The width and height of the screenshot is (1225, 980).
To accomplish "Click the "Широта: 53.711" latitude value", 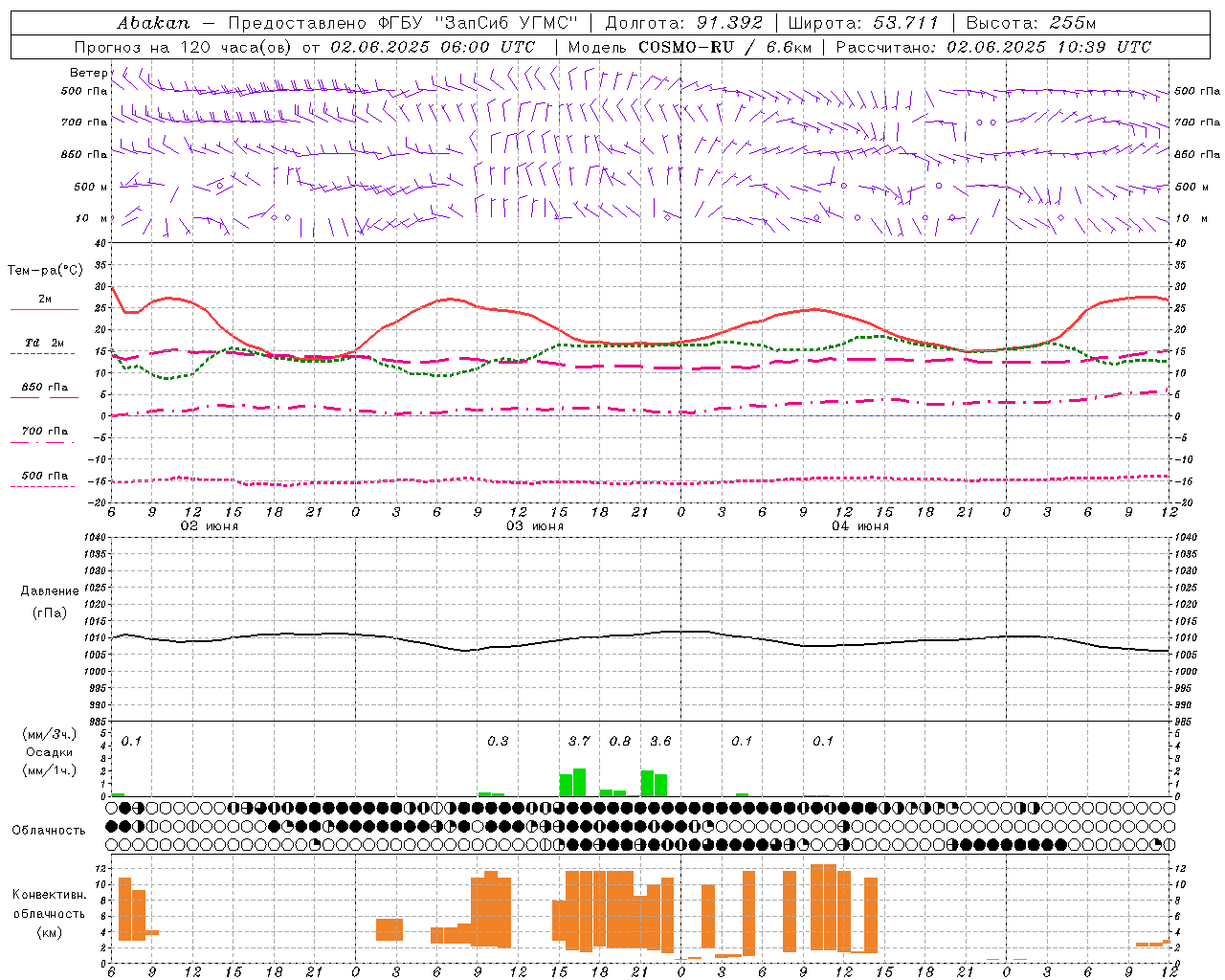I will [863, 23].
